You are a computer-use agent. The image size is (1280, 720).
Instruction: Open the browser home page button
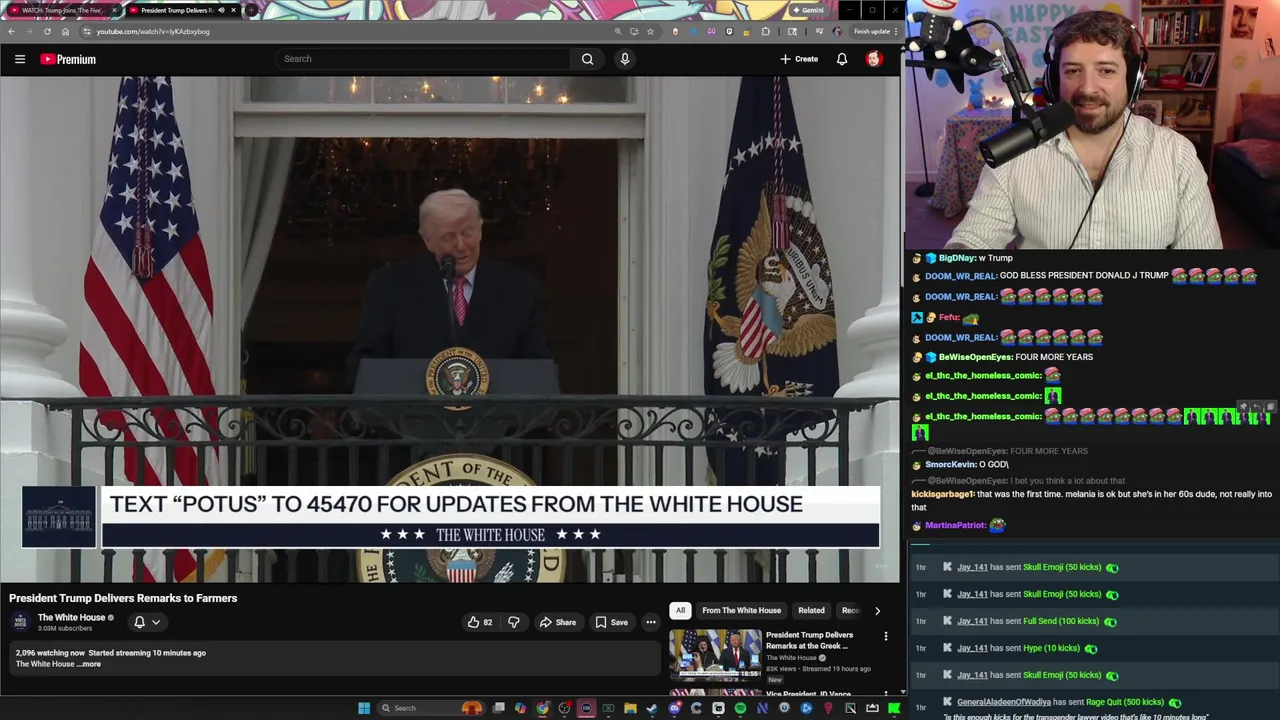(x=65, y=31)
